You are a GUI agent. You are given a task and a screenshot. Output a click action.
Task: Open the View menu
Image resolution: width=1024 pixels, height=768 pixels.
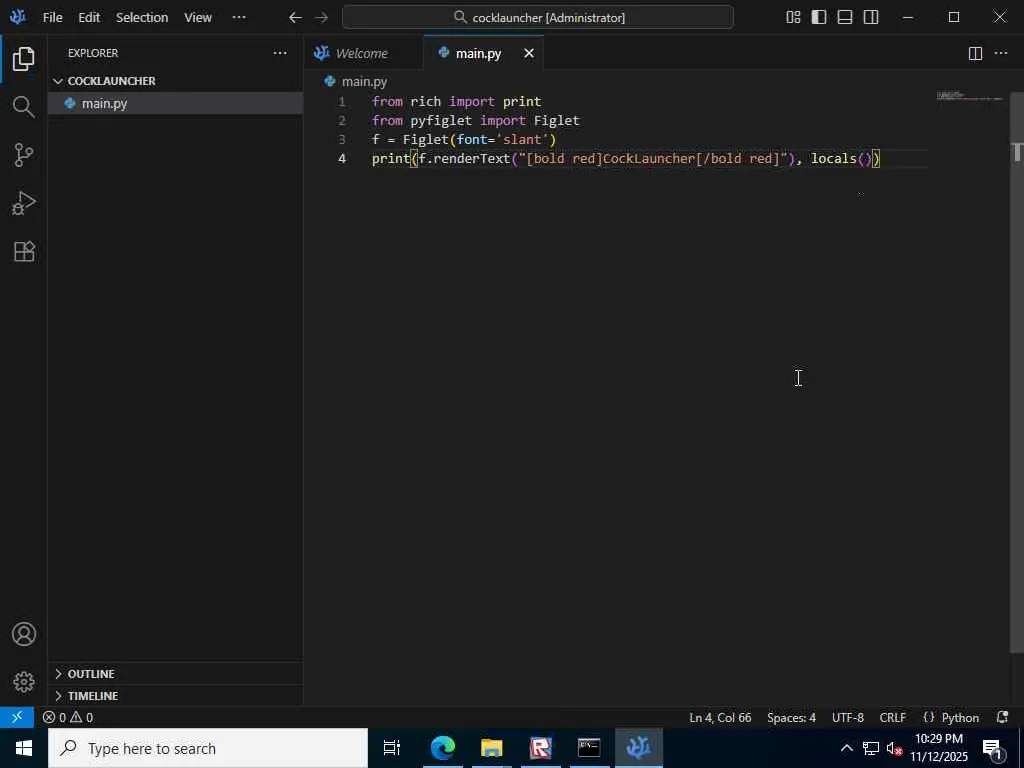click(197, 18)
